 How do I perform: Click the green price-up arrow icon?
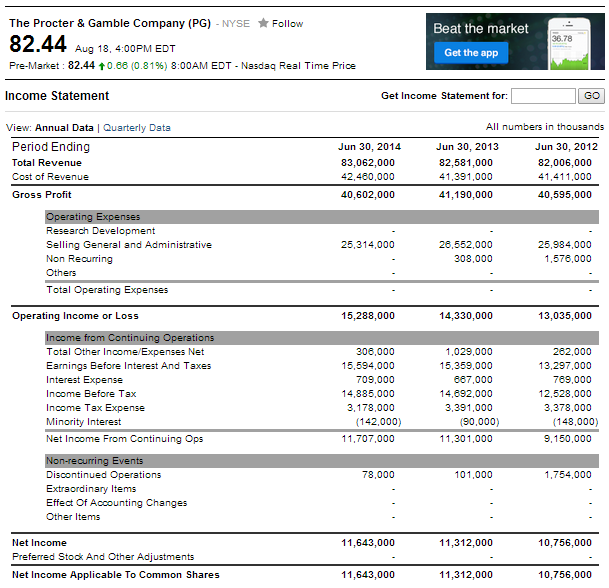101,66
